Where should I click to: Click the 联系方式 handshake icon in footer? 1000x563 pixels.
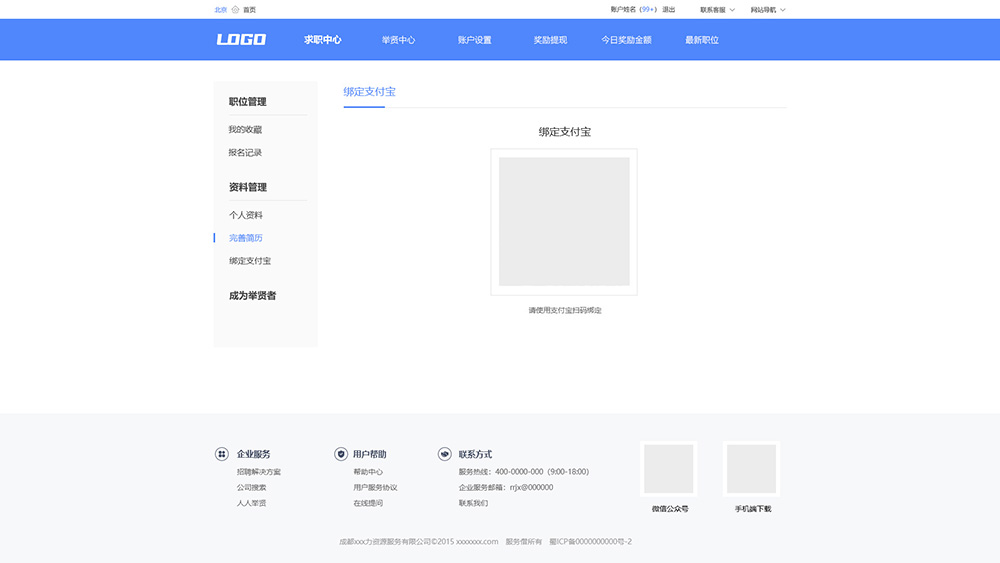[445, 454]
